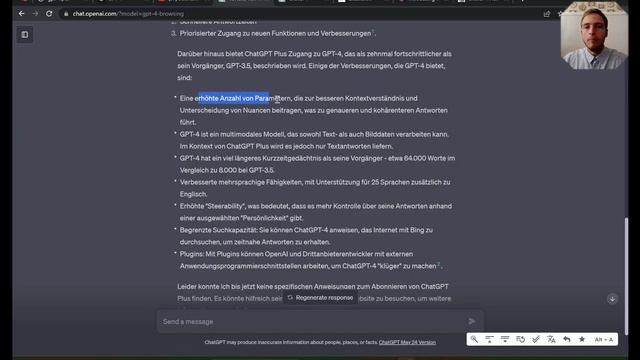Click the rephrase icon with circular arrow
Viewport: 640px width, 360px height.
click(520, 339)
